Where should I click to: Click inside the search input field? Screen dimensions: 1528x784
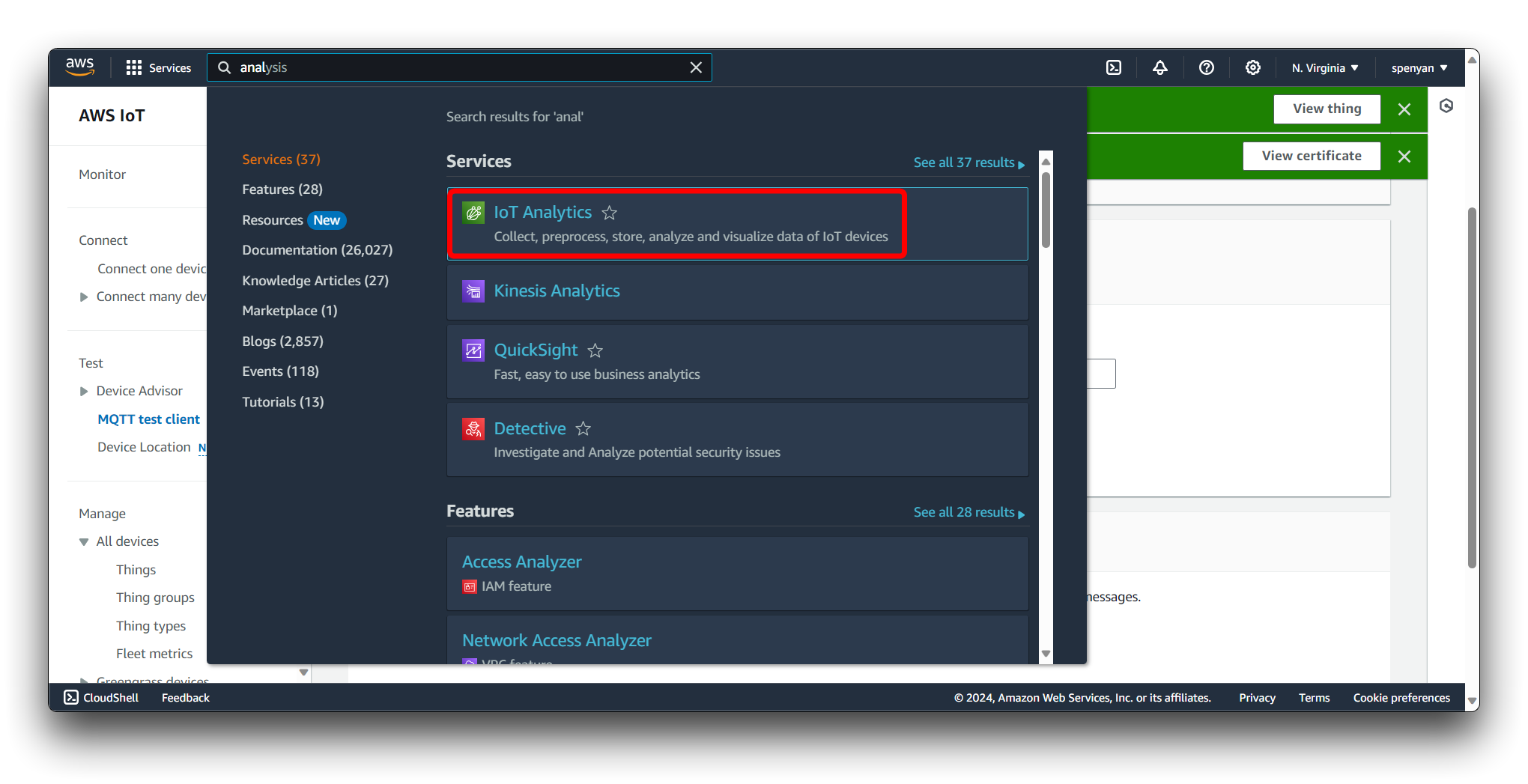pyautogui.click(x=459, y=67)
